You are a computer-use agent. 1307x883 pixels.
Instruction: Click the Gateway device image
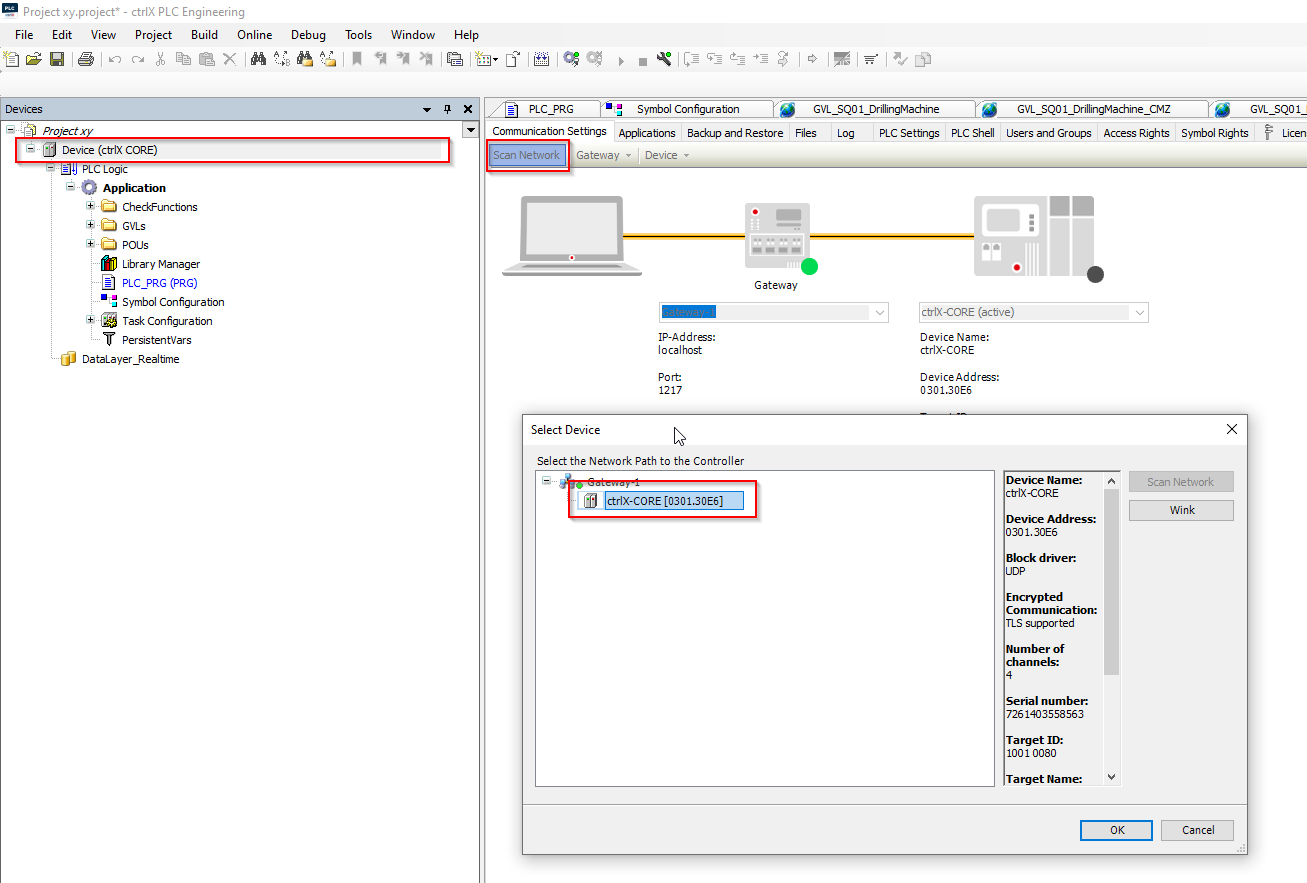pos(777,235)
